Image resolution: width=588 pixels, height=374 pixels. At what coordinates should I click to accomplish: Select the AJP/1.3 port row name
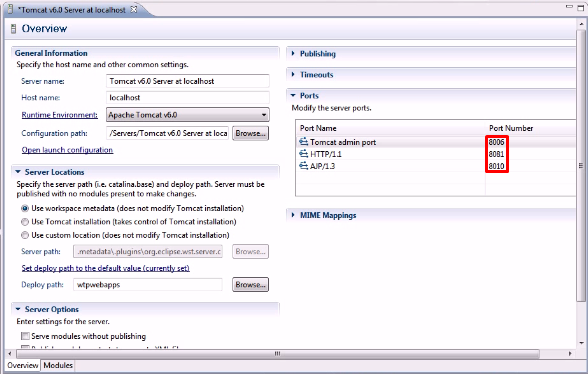tap(322, 166)
